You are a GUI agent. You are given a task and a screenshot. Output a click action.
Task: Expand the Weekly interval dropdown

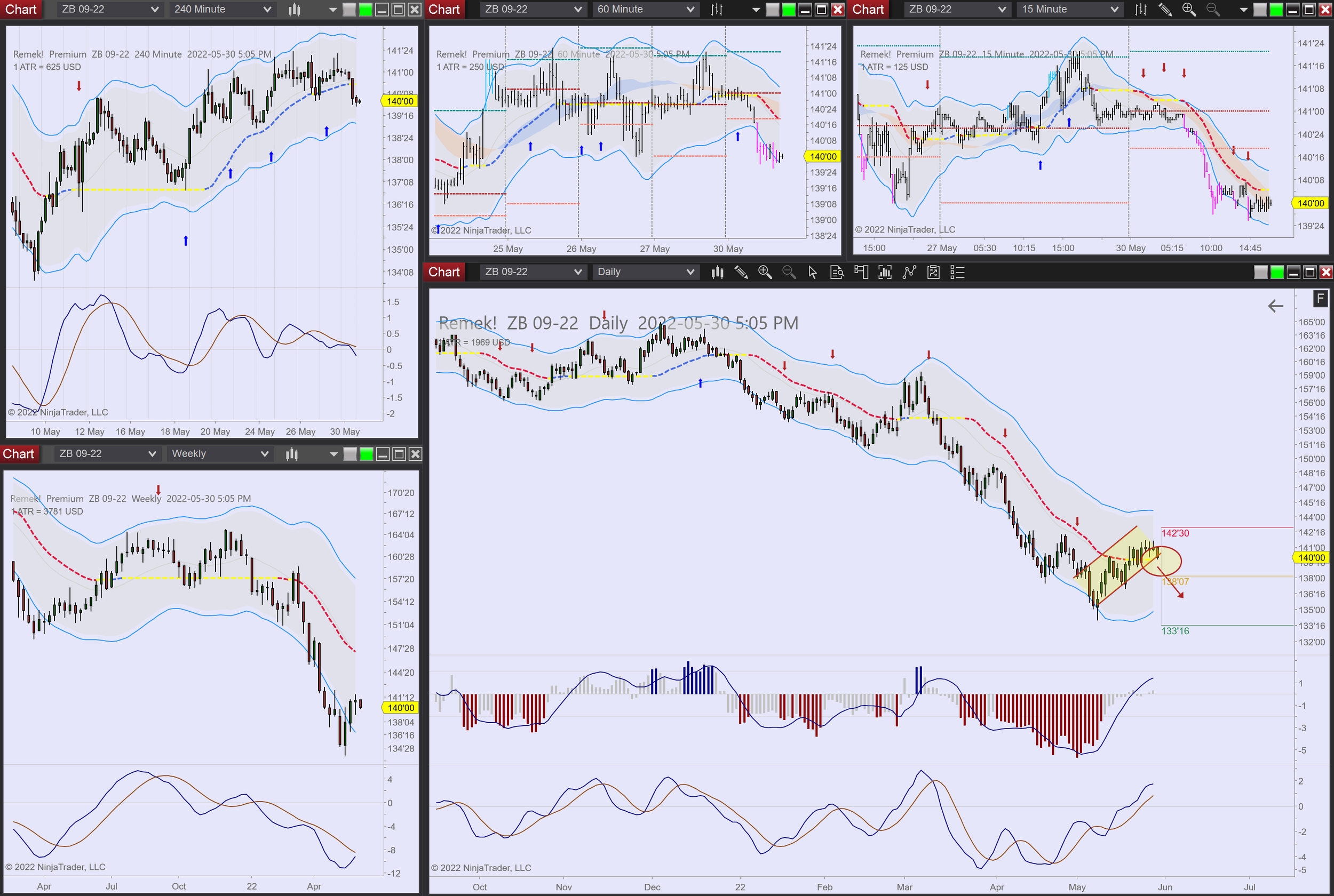coord(219,454)
